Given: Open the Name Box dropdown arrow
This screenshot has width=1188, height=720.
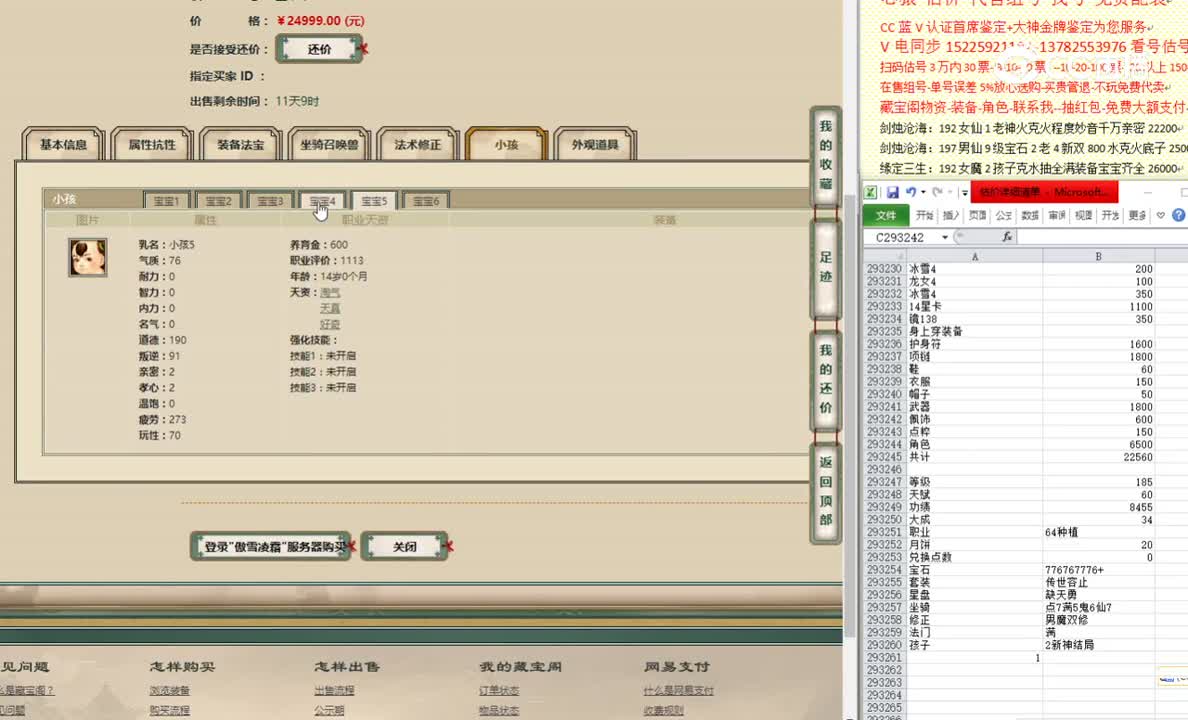Looking at the screenshot, I should 944,236.
